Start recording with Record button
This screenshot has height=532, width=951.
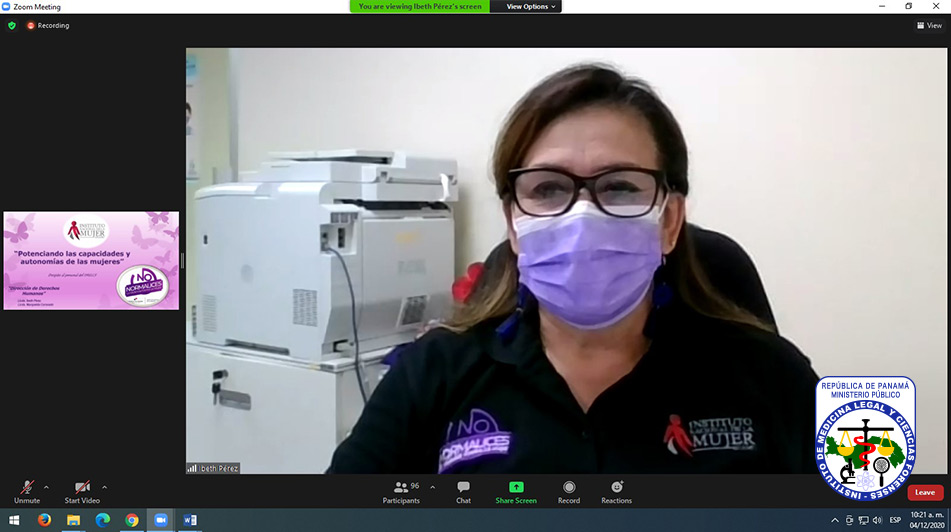[569, 492]
